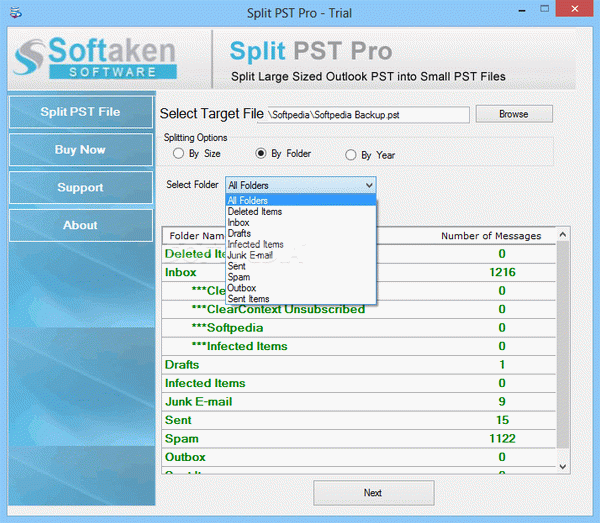600x523 pixels.
Task: Choose Sent Items in dropdown list
Action: (301, 298)
